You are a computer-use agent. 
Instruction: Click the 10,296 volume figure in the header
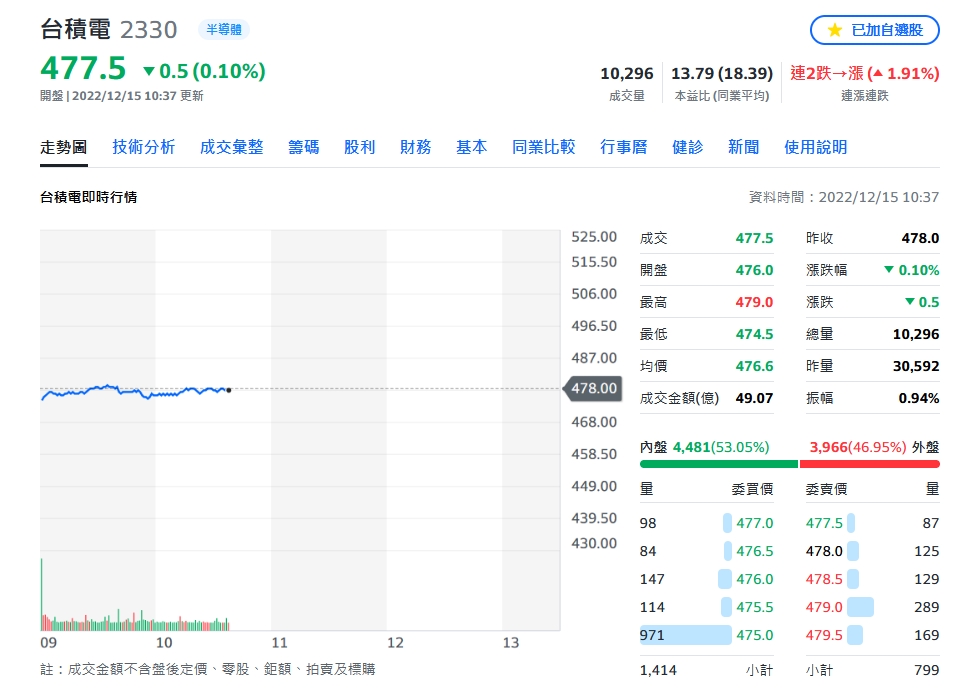coord(627,74)
